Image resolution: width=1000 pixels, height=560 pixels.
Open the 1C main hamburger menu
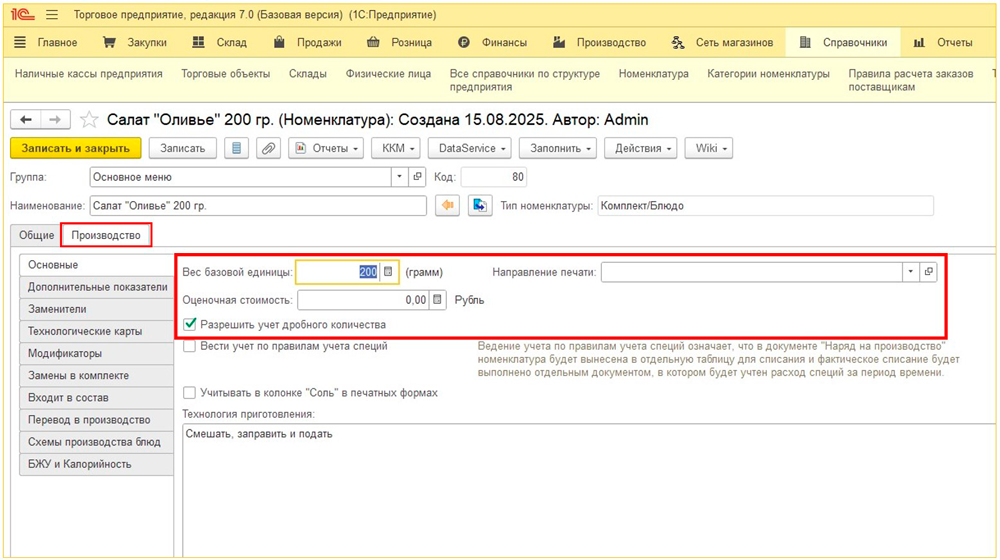point(52,15)
